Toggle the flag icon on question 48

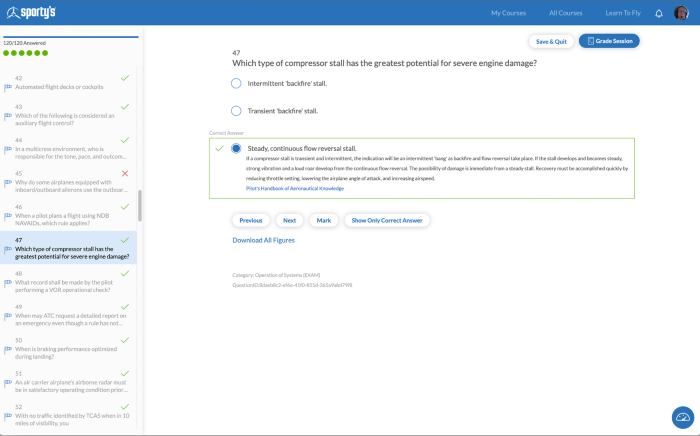8,283
